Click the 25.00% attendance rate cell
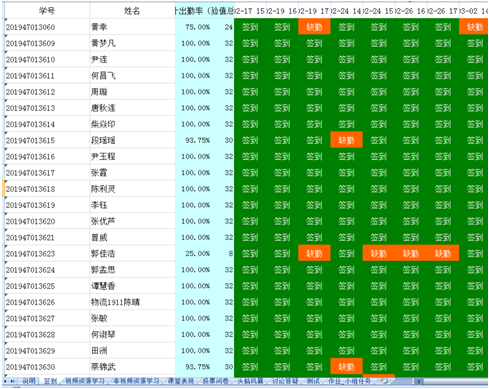489x389 pixels. point(193,254)
